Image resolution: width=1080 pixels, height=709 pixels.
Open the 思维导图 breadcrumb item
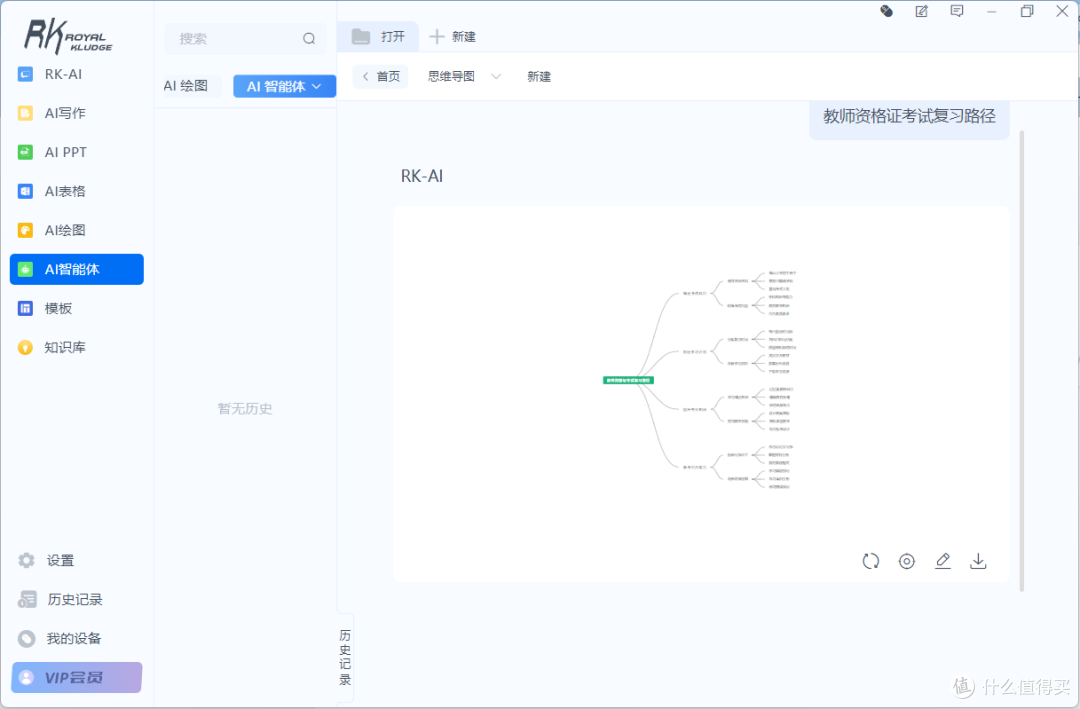(x=451, y=76)
